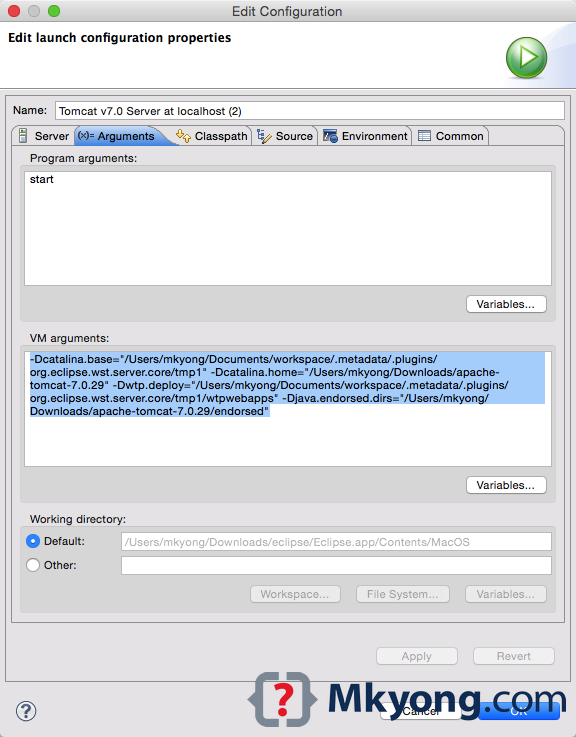Confirm with the blue OK button
The image size is (576, 737).
(x=519, y=711)
